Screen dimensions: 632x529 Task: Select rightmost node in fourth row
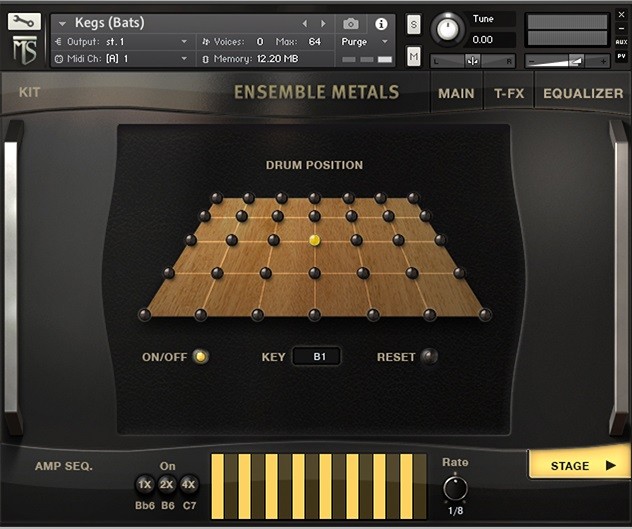[459, 273]
